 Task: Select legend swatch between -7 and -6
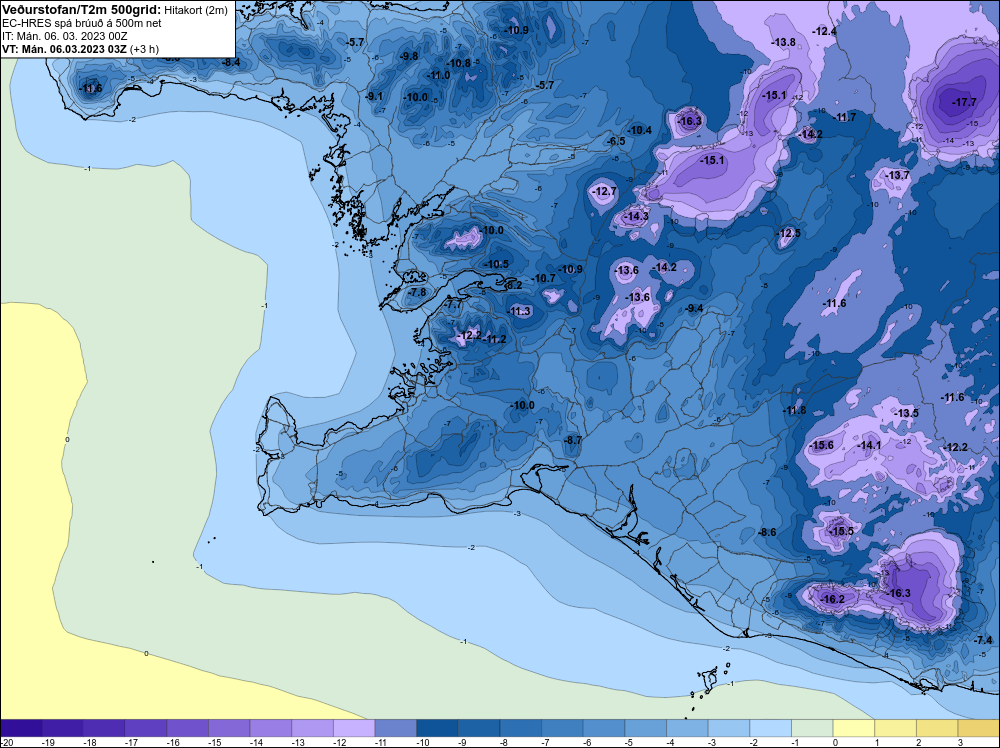point(562,728)
